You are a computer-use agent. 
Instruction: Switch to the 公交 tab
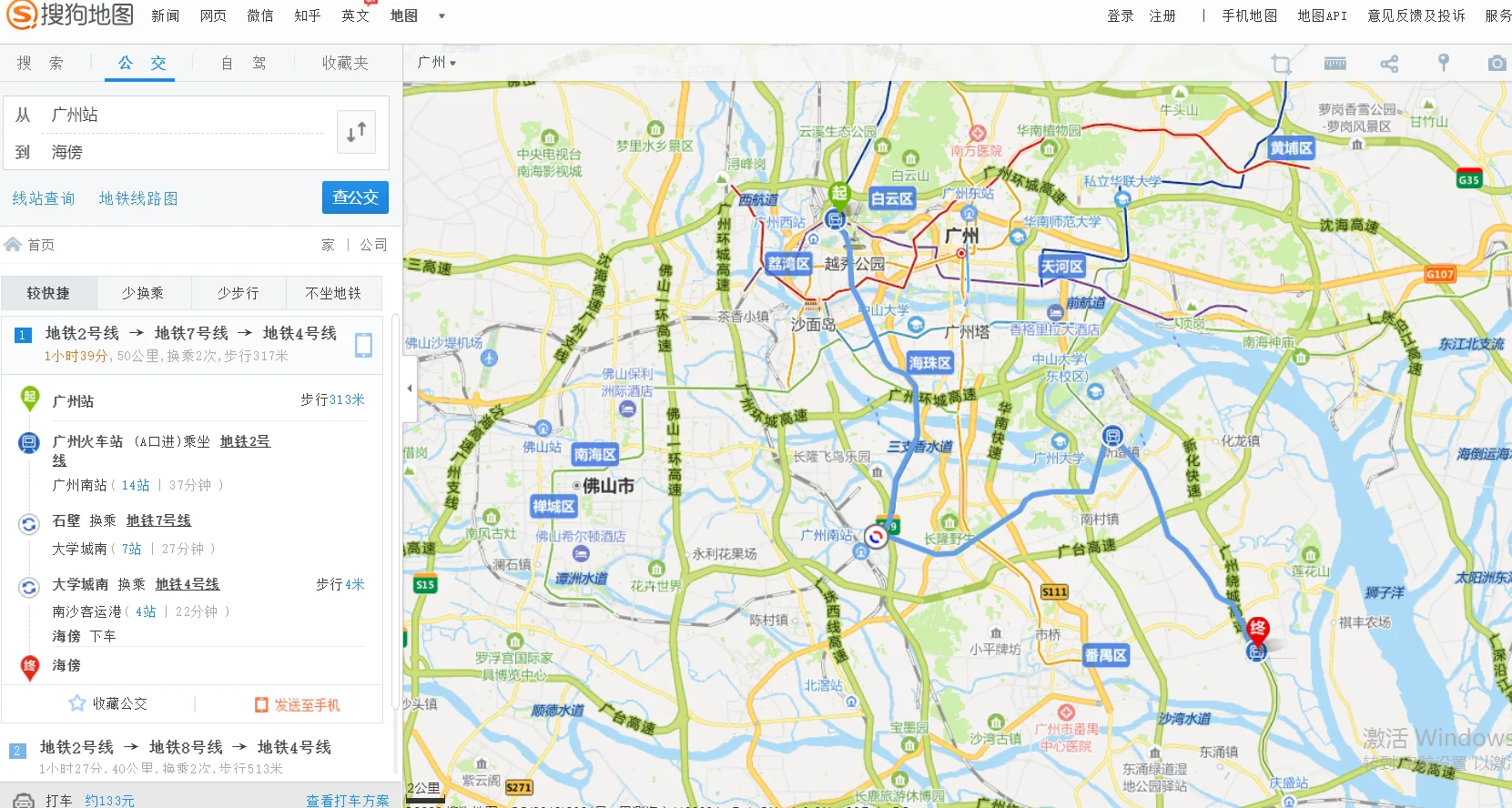142,63
